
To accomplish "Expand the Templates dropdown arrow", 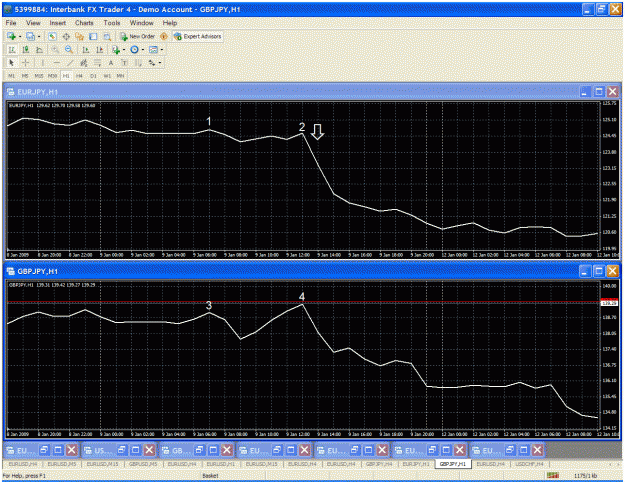I will click(161, 50).
